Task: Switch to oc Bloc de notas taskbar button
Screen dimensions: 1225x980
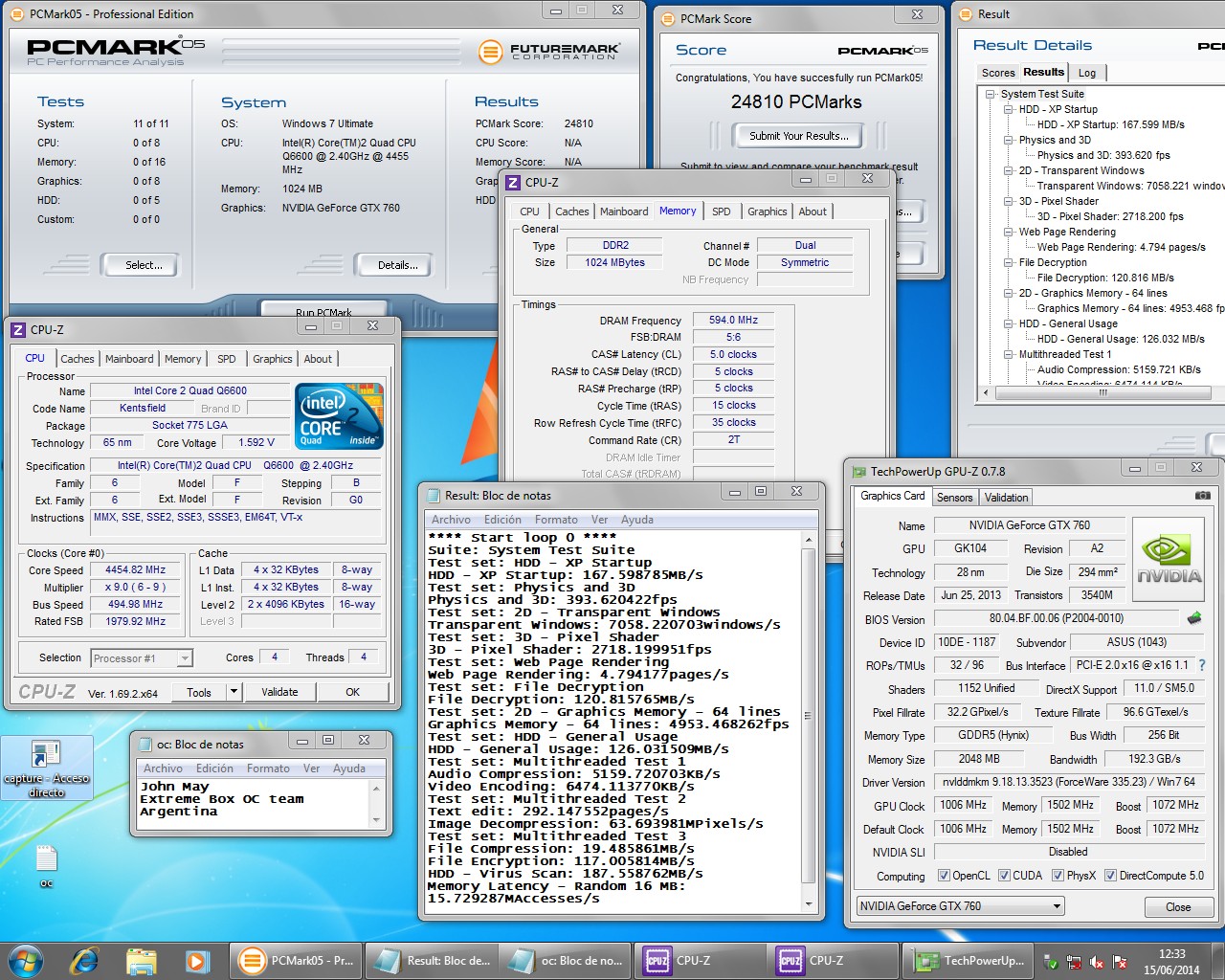Action: (566, 960)
